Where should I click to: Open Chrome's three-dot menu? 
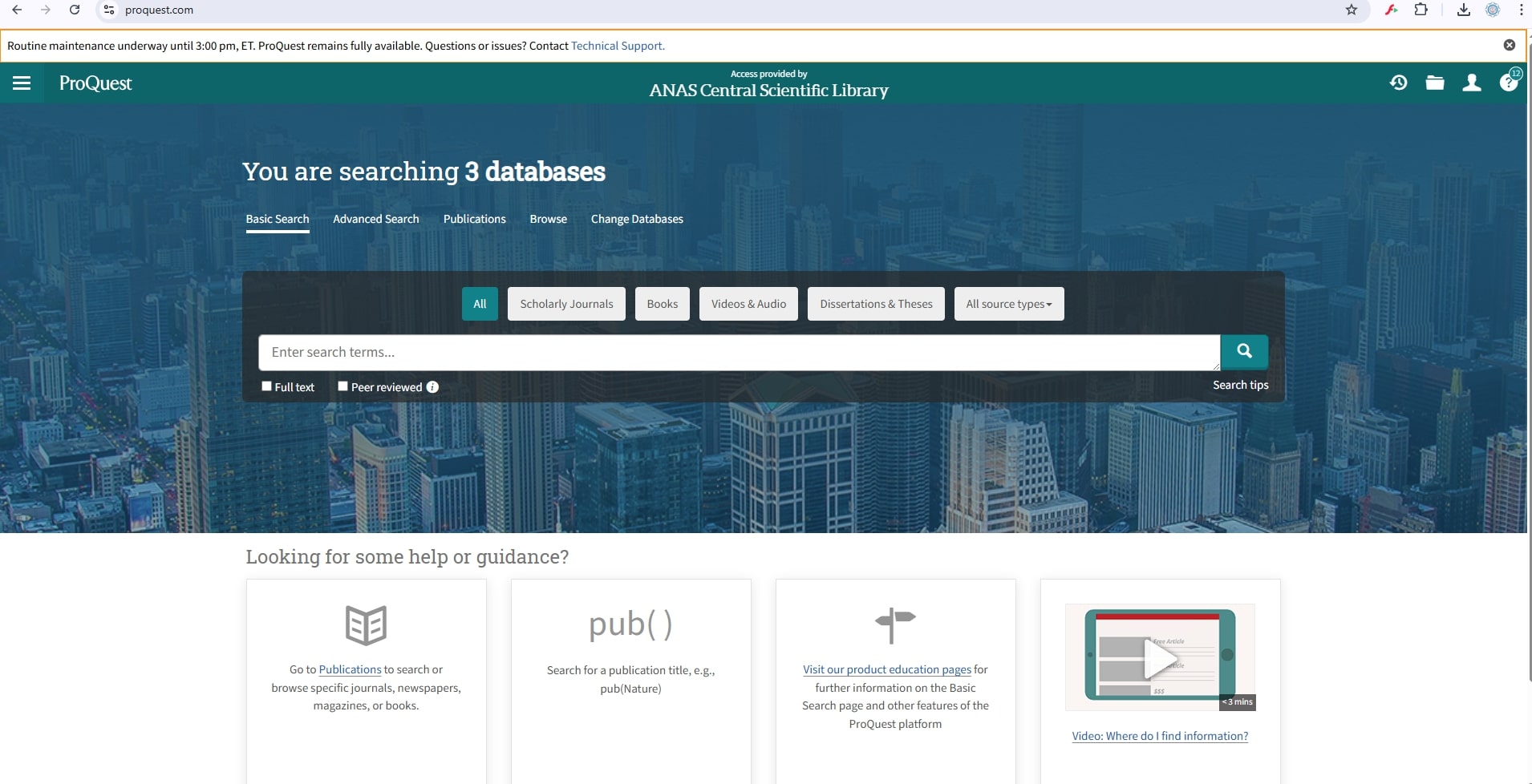[1521, 10]
